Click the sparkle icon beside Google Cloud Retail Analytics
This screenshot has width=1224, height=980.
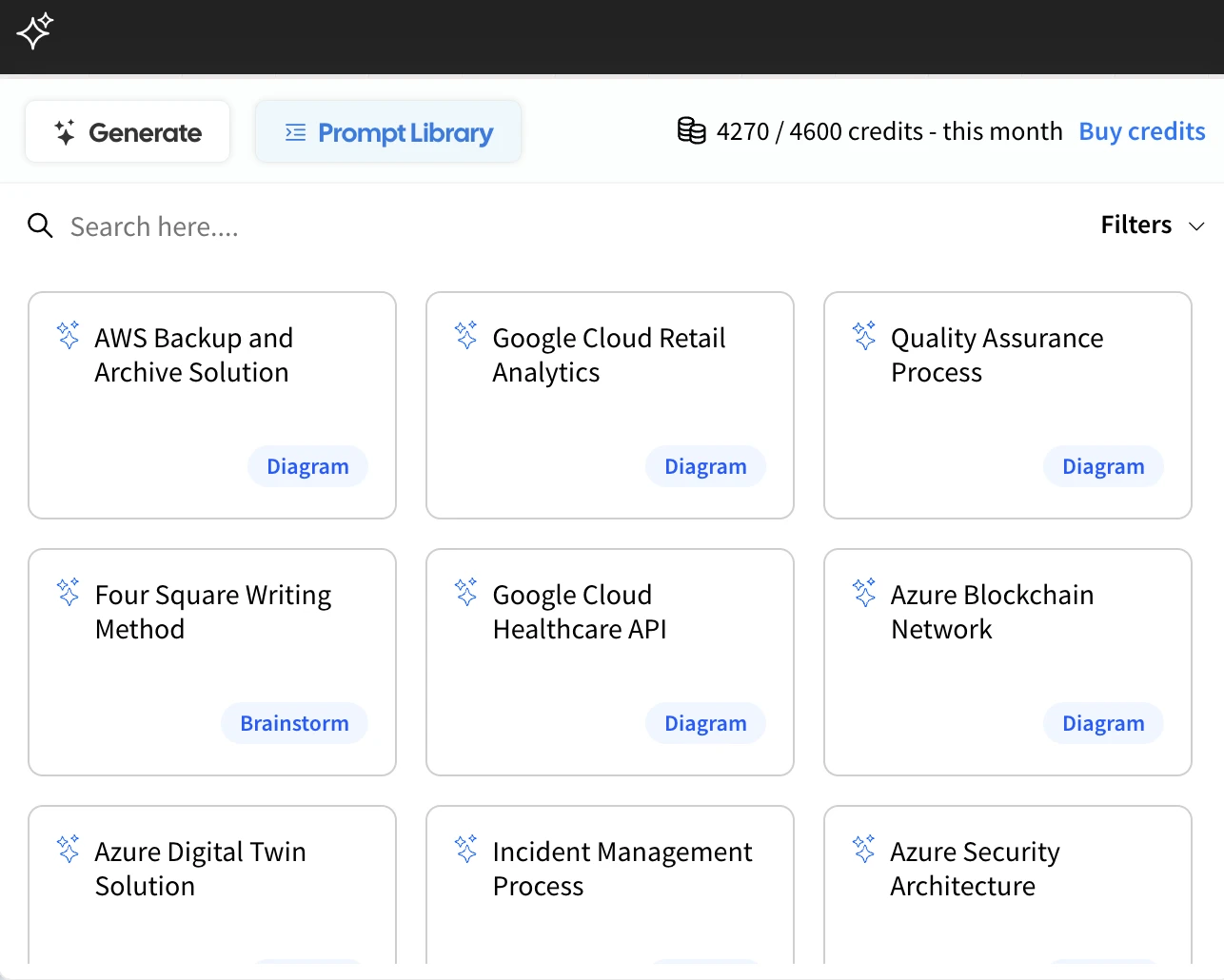click(x=466, y=335)
